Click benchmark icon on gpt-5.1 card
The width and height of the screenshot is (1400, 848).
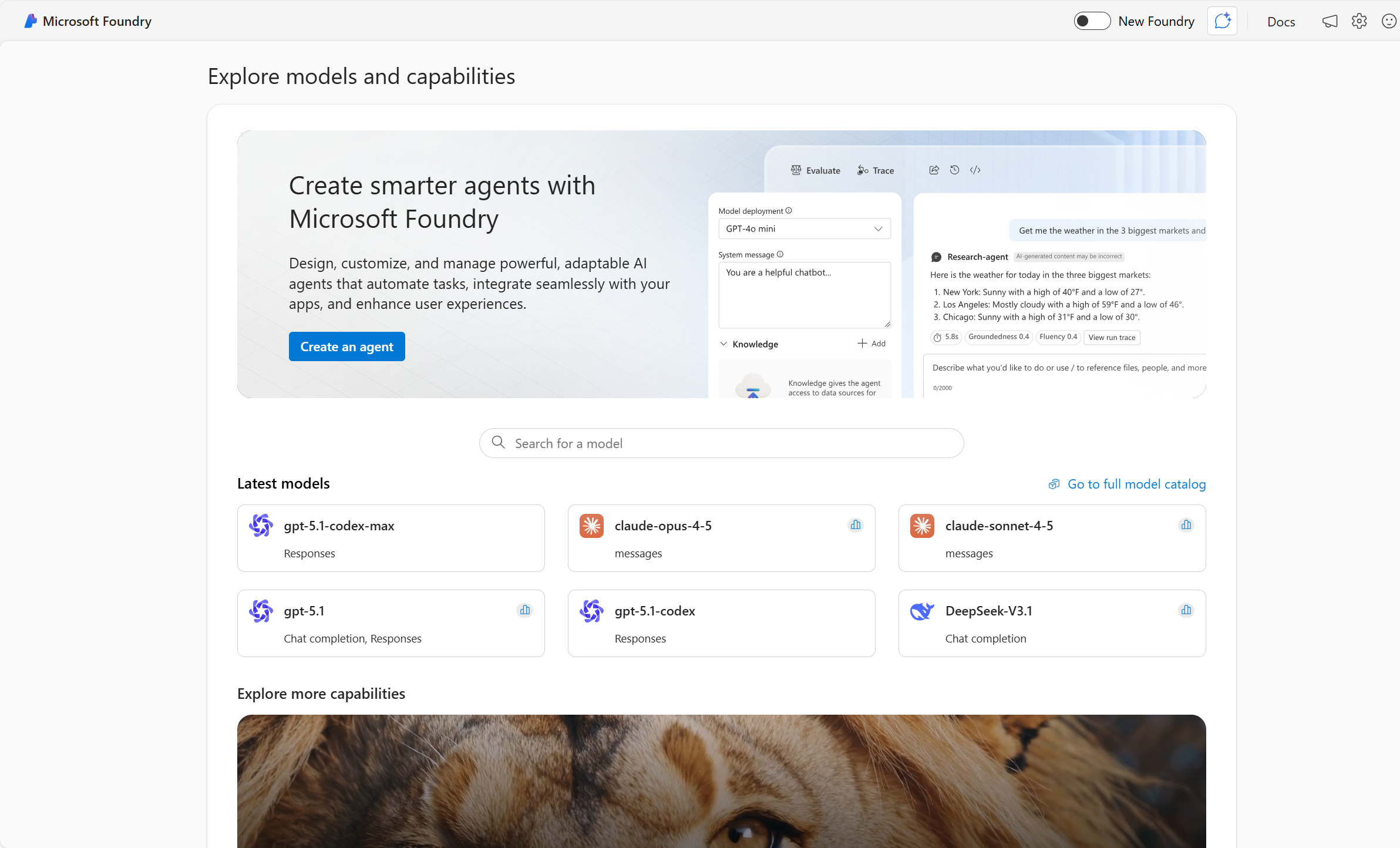pos(525,610)
